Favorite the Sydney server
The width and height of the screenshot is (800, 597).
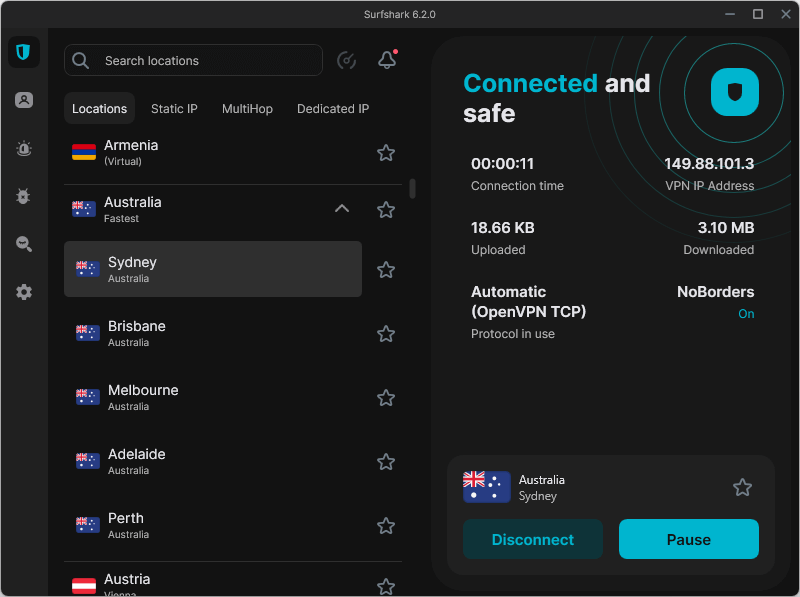coord(385,269)
